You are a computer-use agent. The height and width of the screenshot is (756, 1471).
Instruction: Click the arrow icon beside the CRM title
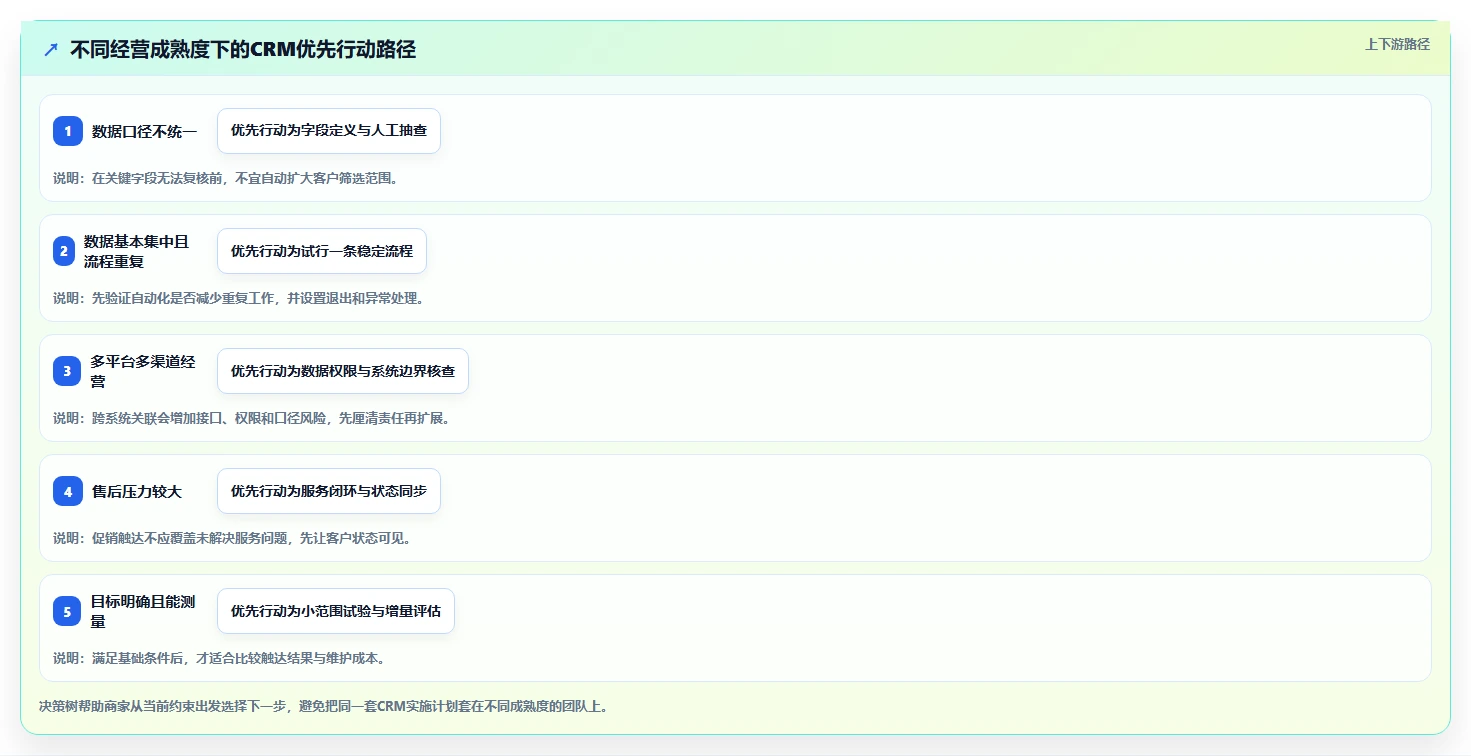pos(51,49)
